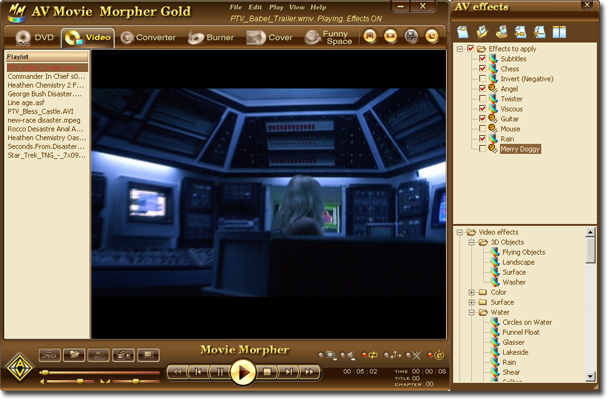Collapse the Effects to apply tree
The image size is (612, 405).
460,49
